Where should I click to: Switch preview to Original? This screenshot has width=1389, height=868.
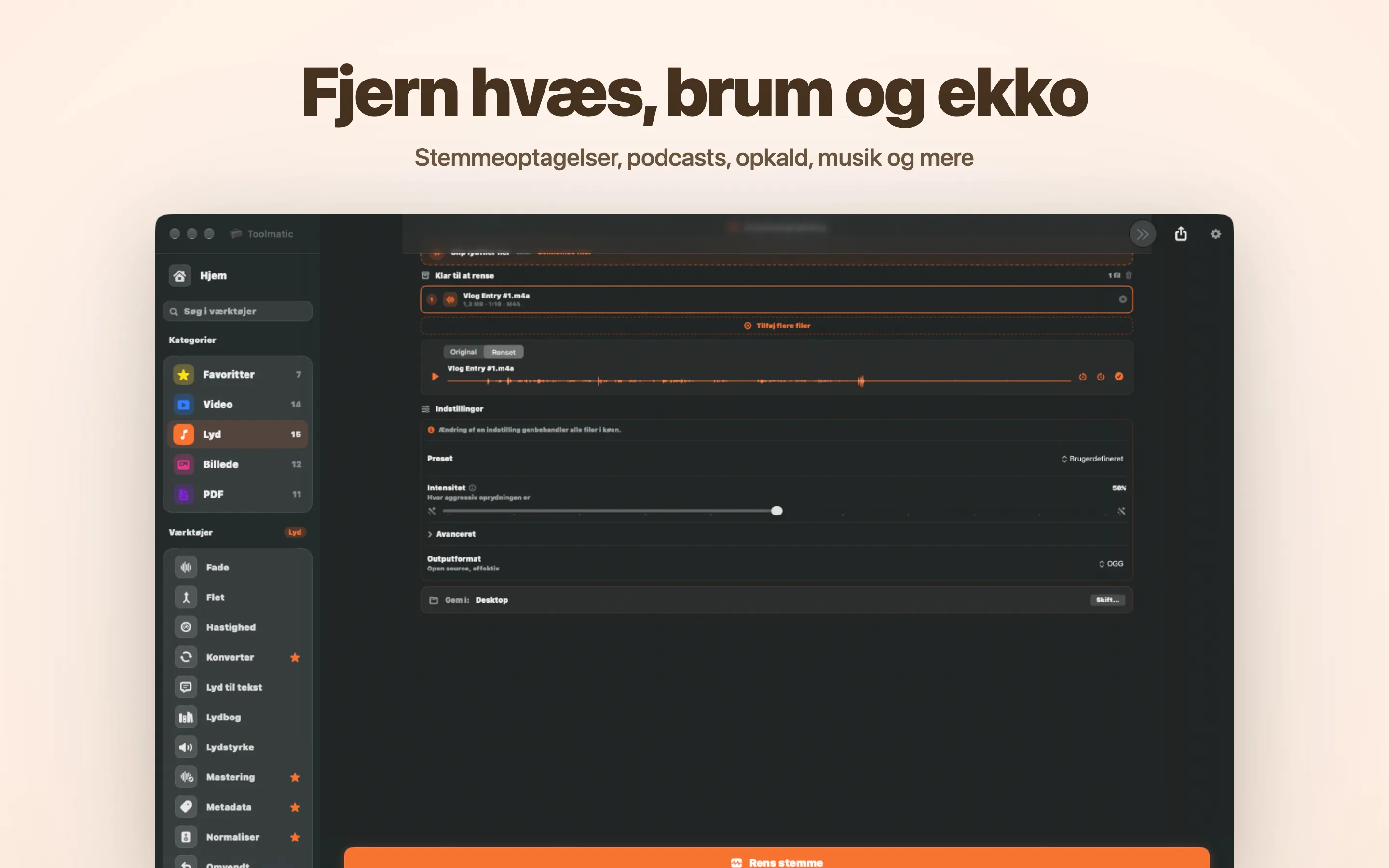(x=463, y=352)
